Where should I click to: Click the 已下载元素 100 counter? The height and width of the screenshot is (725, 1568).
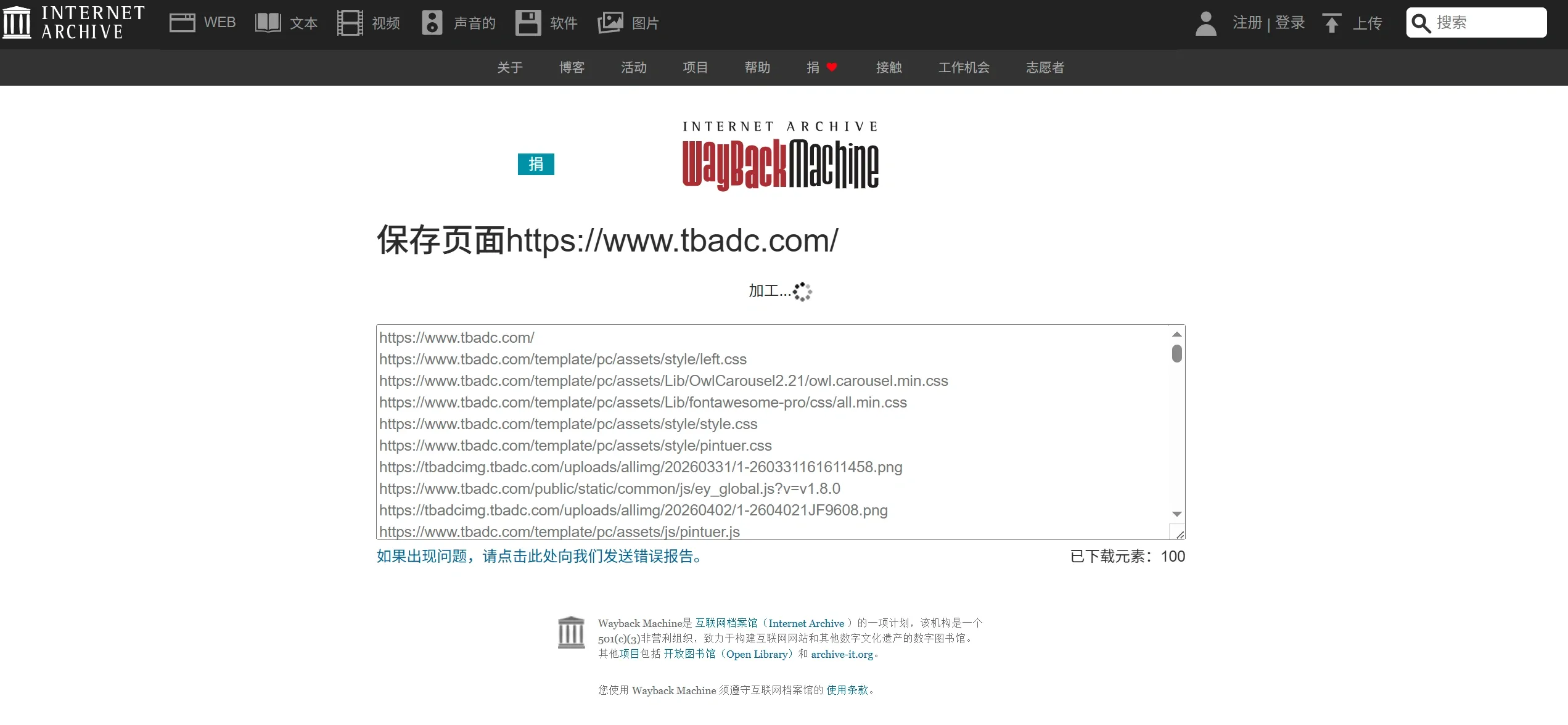pyautogui.click(x=1128, y=556)
